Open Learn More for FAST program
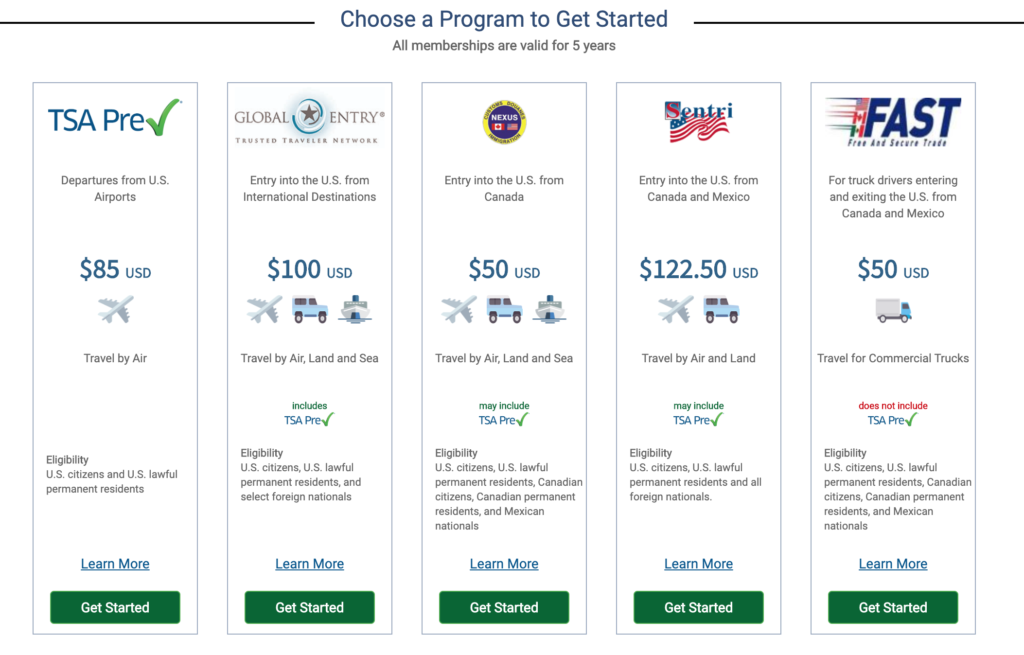1024x655 pixels. (x=893, y=564)
